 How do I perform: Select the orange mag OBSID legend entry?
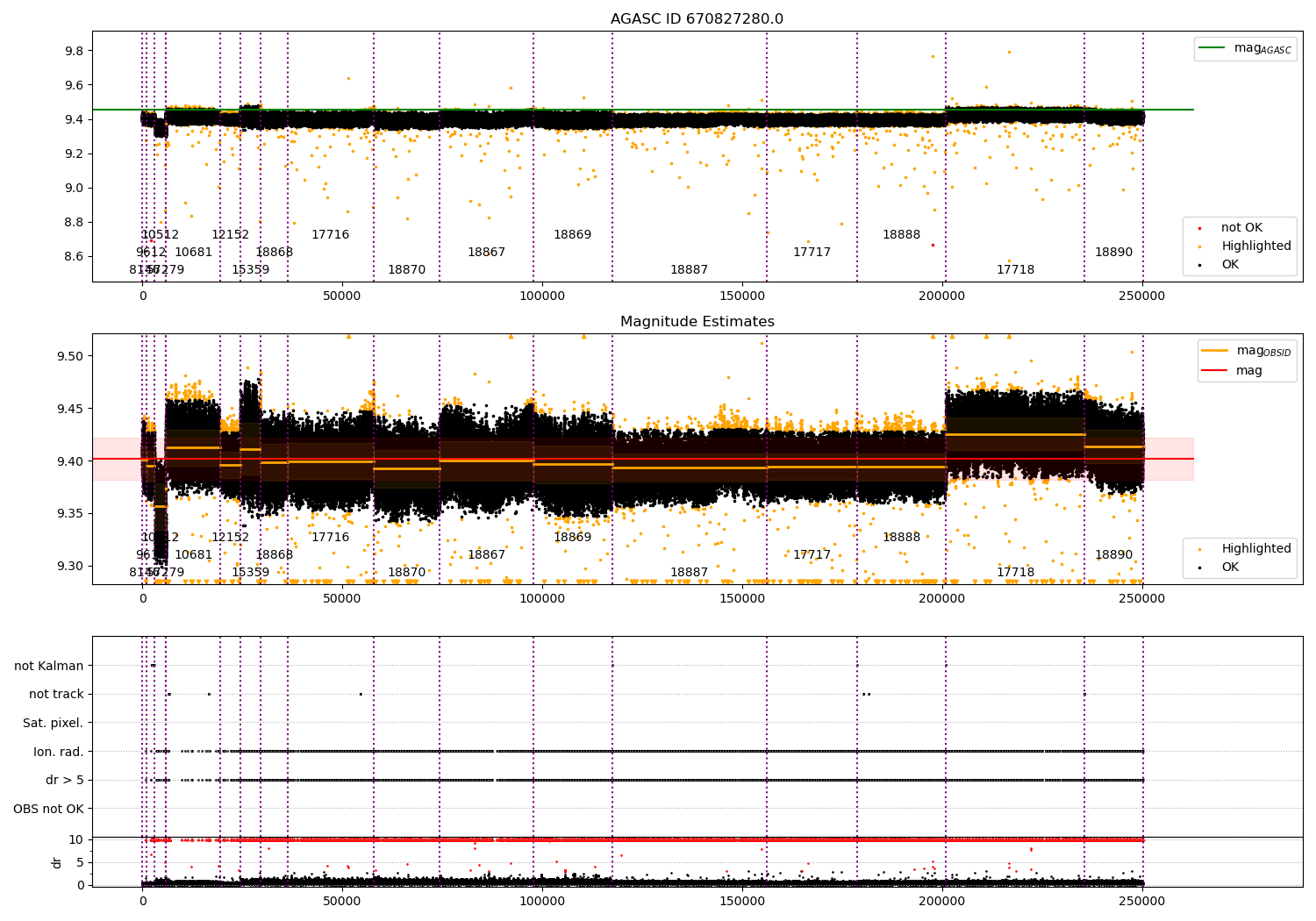(1247, 351)
